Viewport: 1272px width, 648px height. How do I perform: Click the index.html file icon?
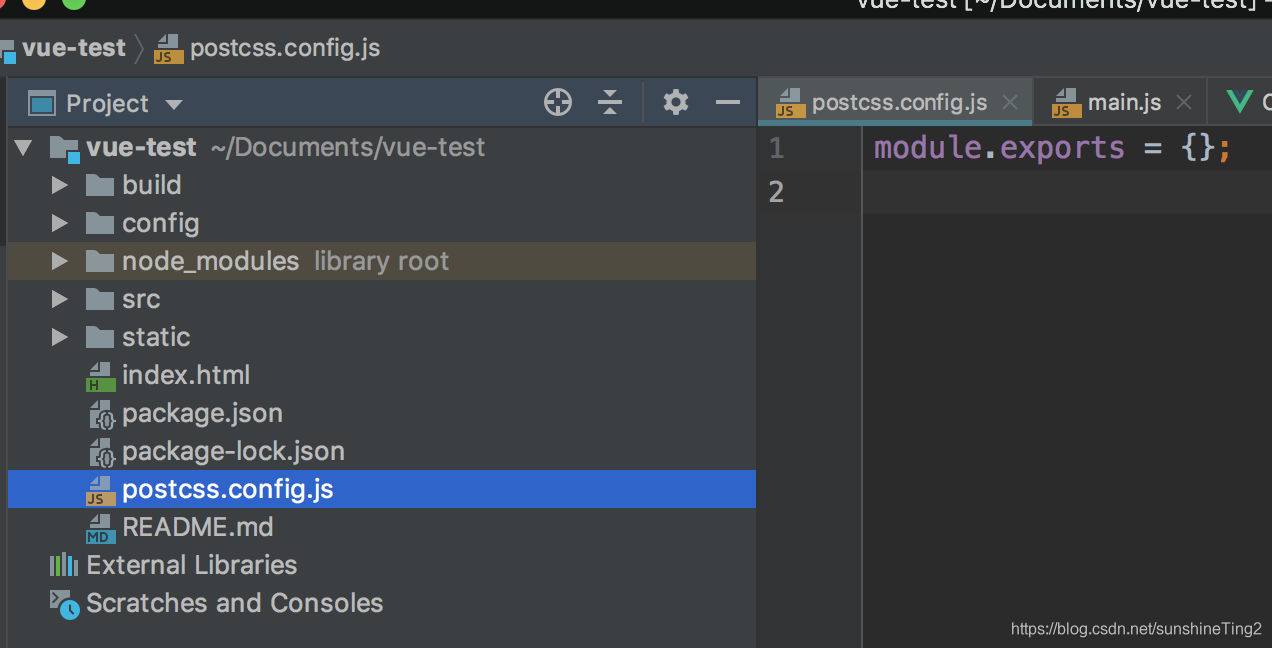100,376
